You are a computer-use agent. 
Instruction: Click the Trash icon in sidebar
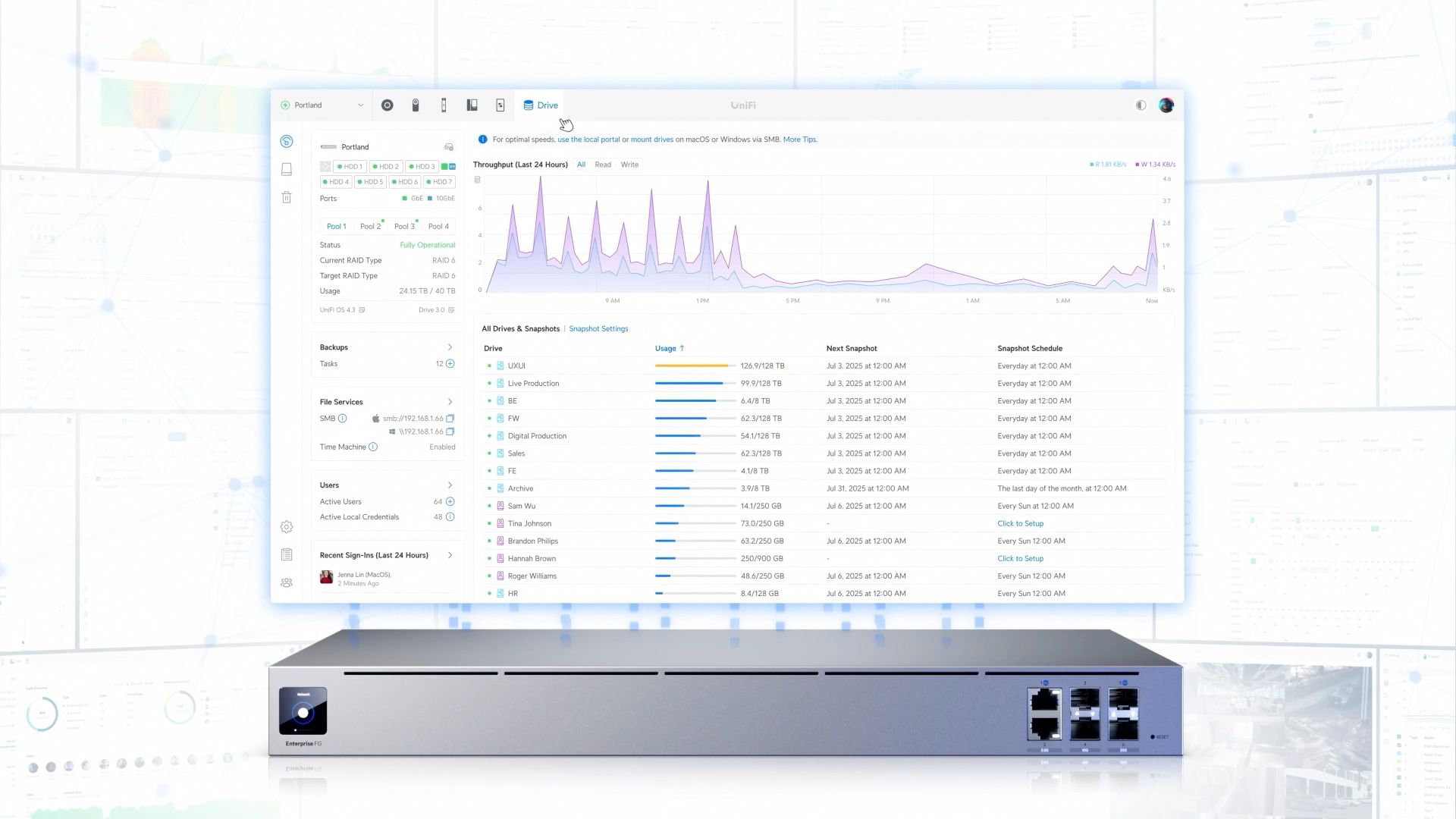287,198
